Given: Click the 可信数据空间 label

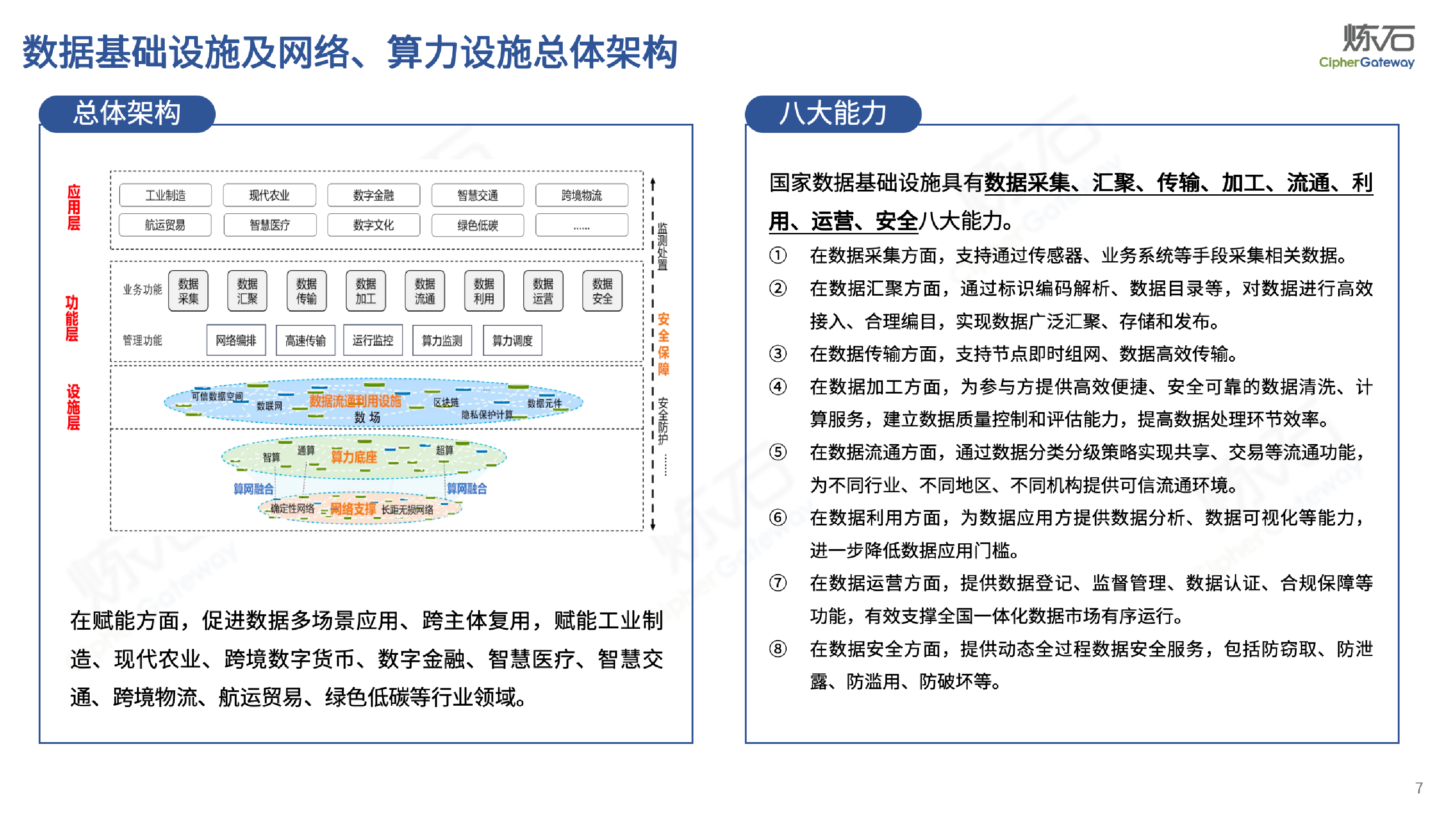Looking at the screenshot, I should coord(217,396).
